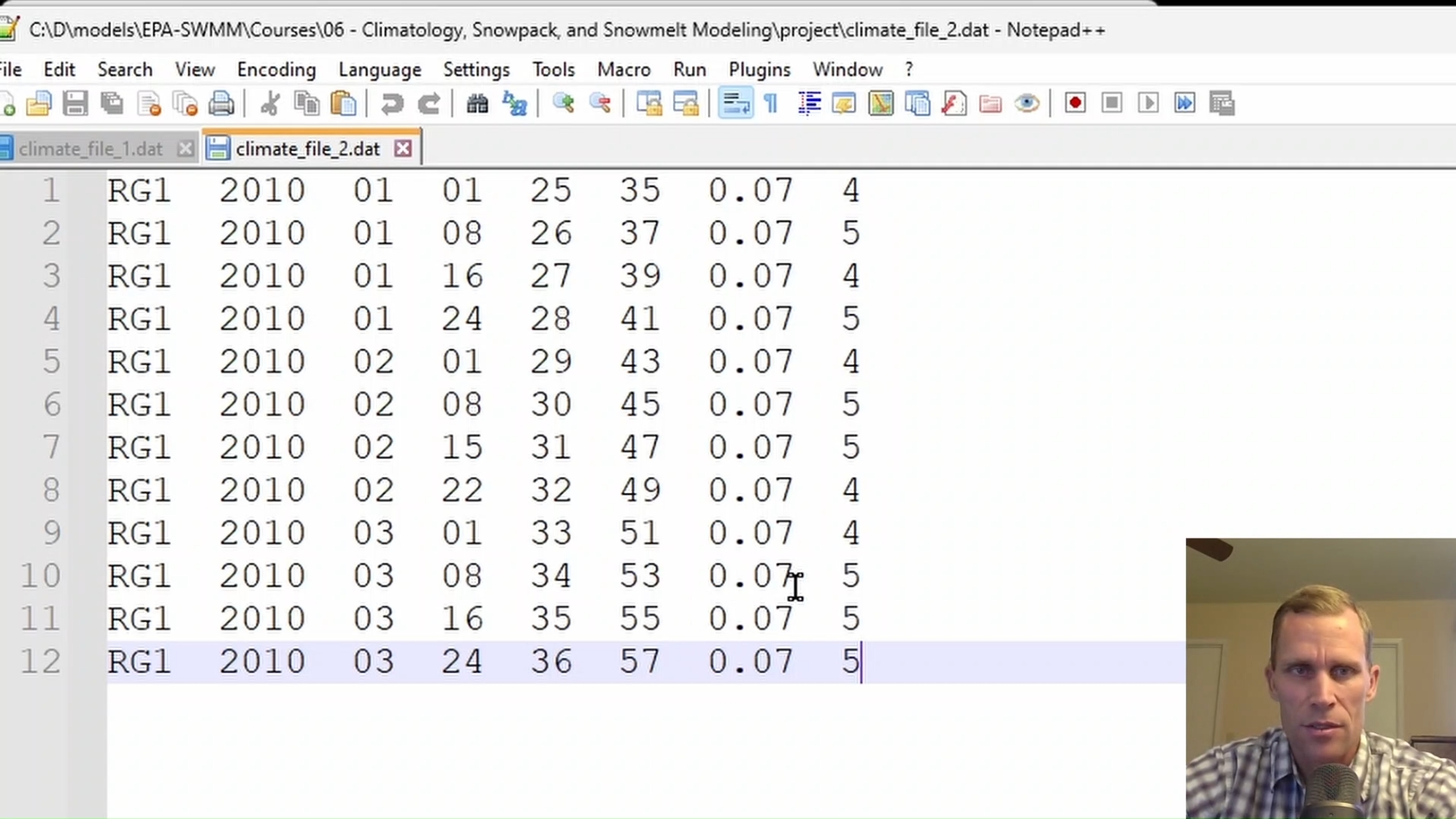The image size is (1456, 819).
Task: Click the Undo arrow icon
Action: (x=392, y=103)
